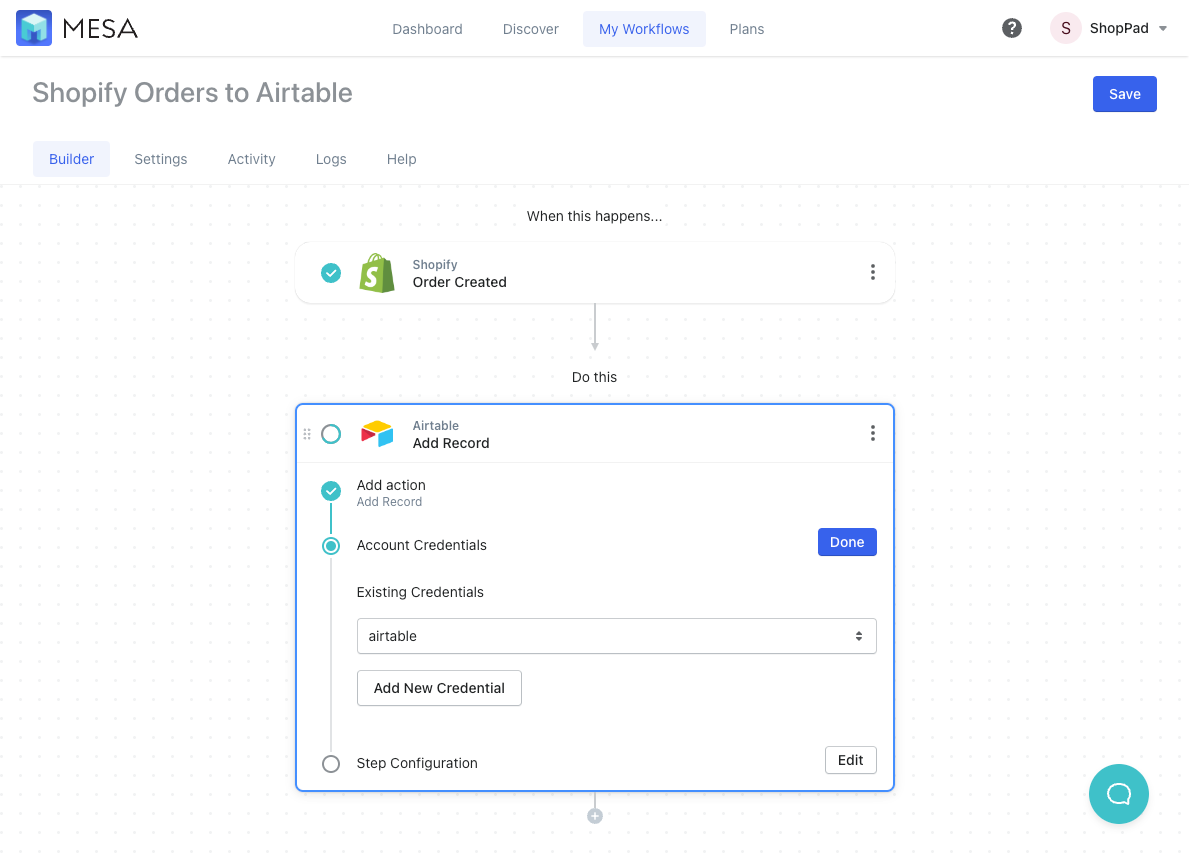Switch to the Builder tab
1189x864 pixels.
pos(71,159)
